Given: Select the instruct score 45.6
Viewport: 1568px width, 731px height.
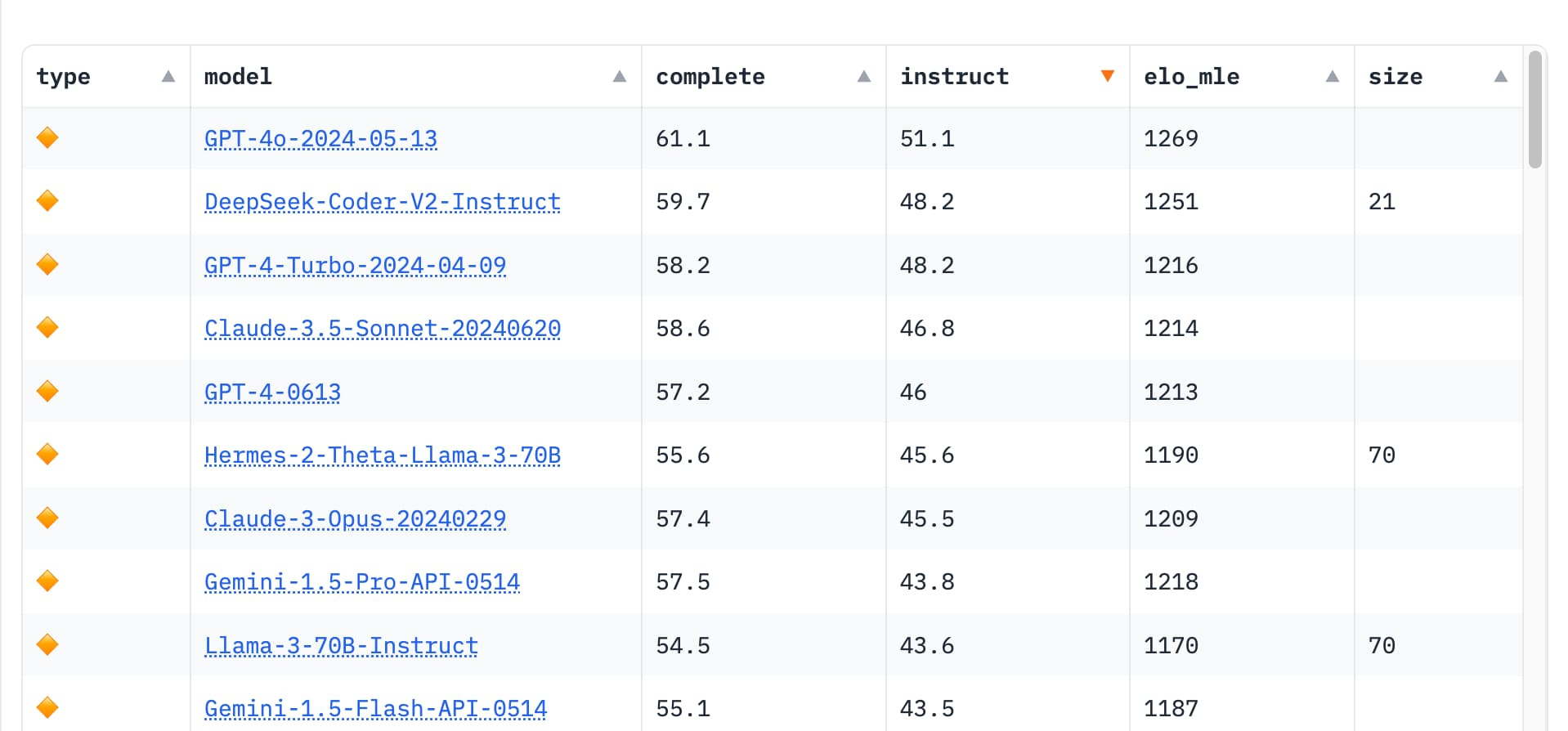Looking at the screenshot, I should click(927, 455).
